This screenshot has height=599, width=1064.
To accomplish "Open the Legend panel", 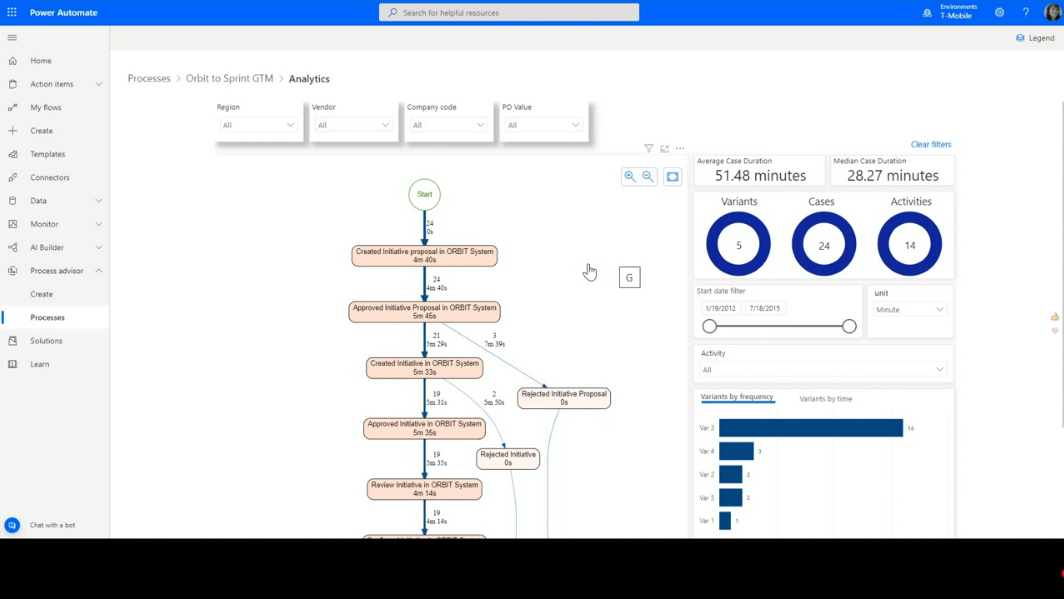I will coord(1035,38).
